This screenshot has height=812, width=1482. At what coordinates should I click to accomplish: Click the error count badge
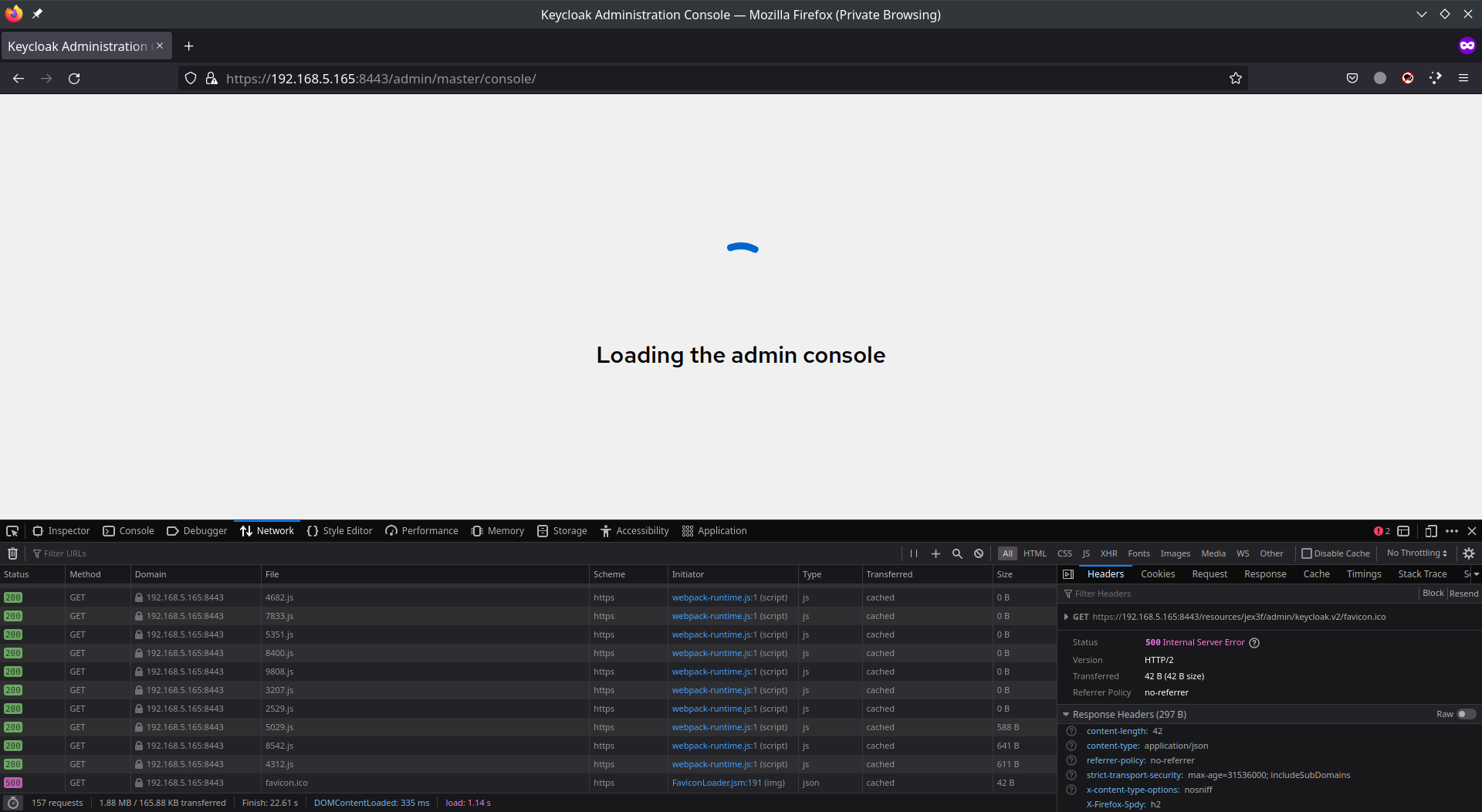(1382, 531)
